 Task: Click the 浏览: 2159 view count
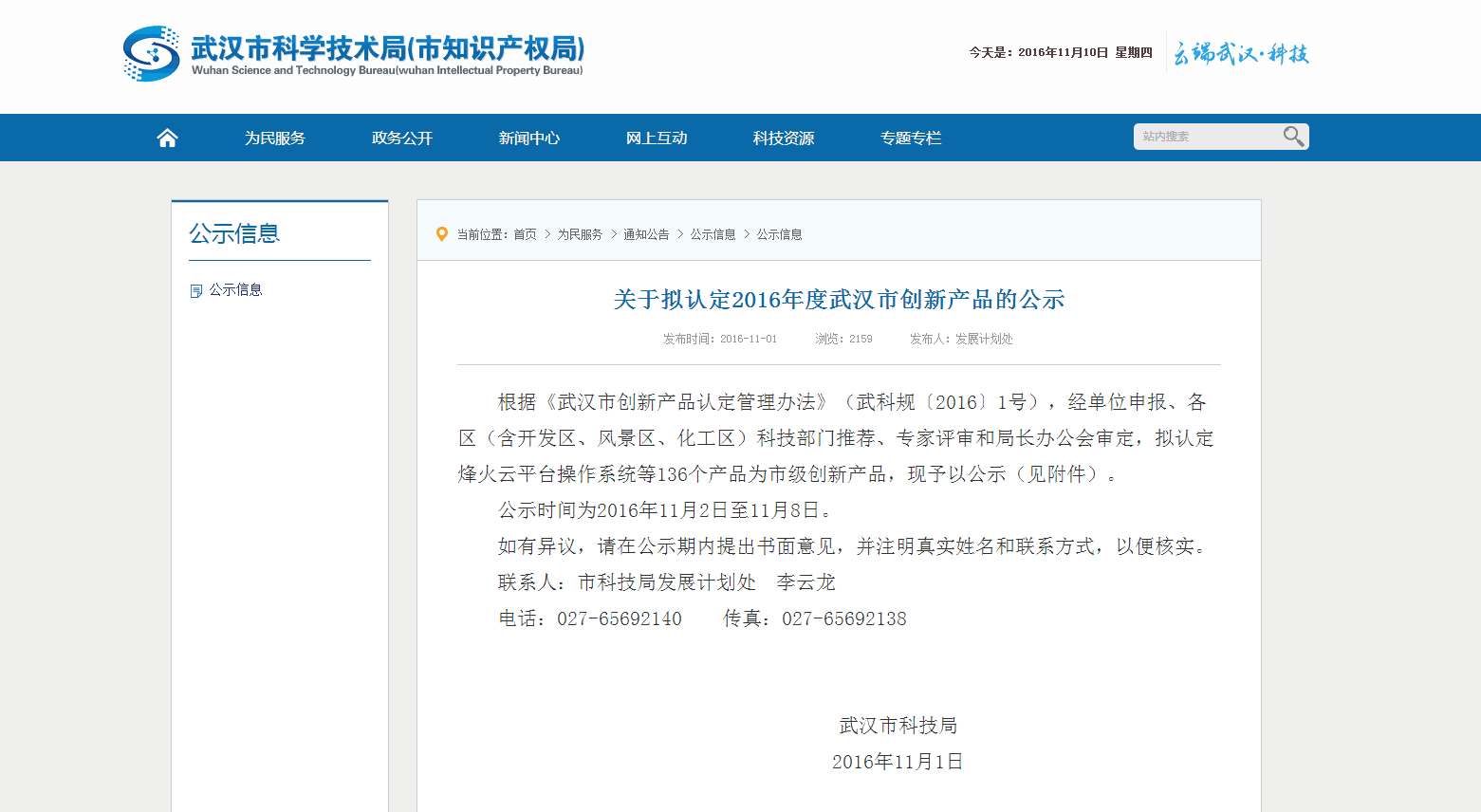point(843,339)
